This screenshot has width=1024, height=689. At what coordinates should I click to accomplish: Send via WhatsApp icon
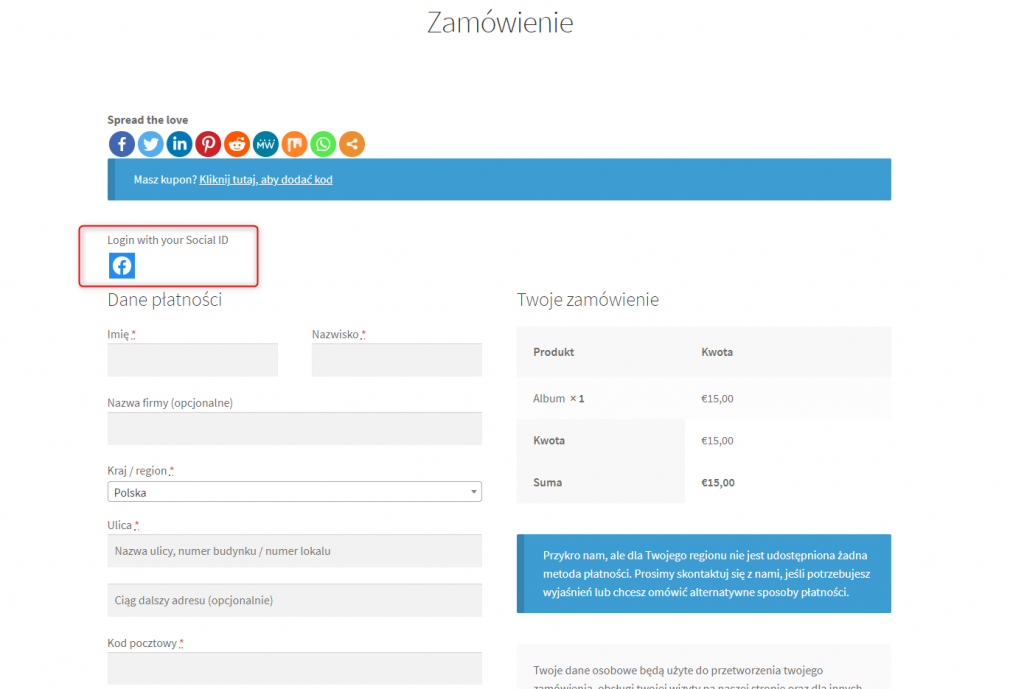coord(323,144)
